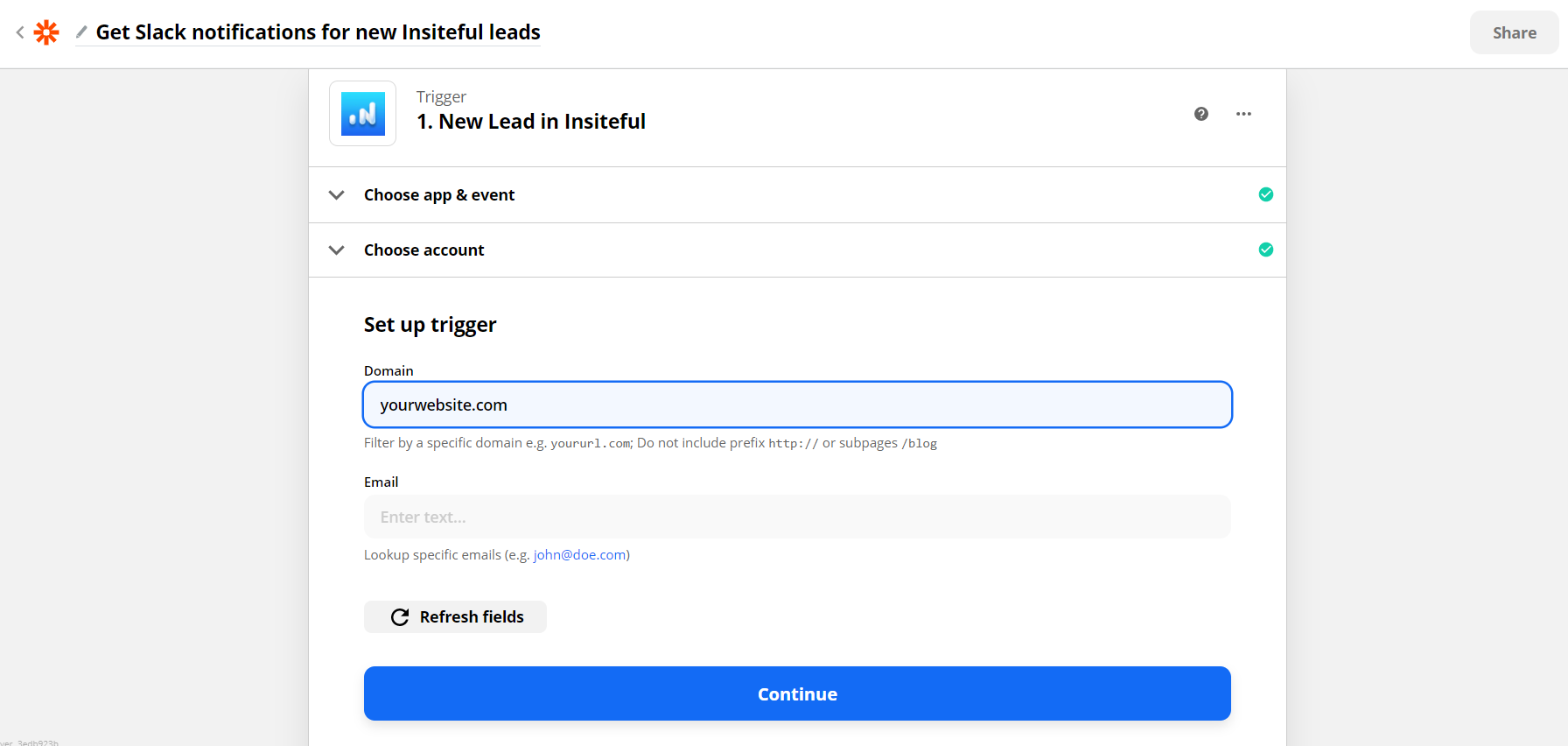Open the three-dot more options menu
The width and height of the screenshot is (1568, 746).
1243,114
